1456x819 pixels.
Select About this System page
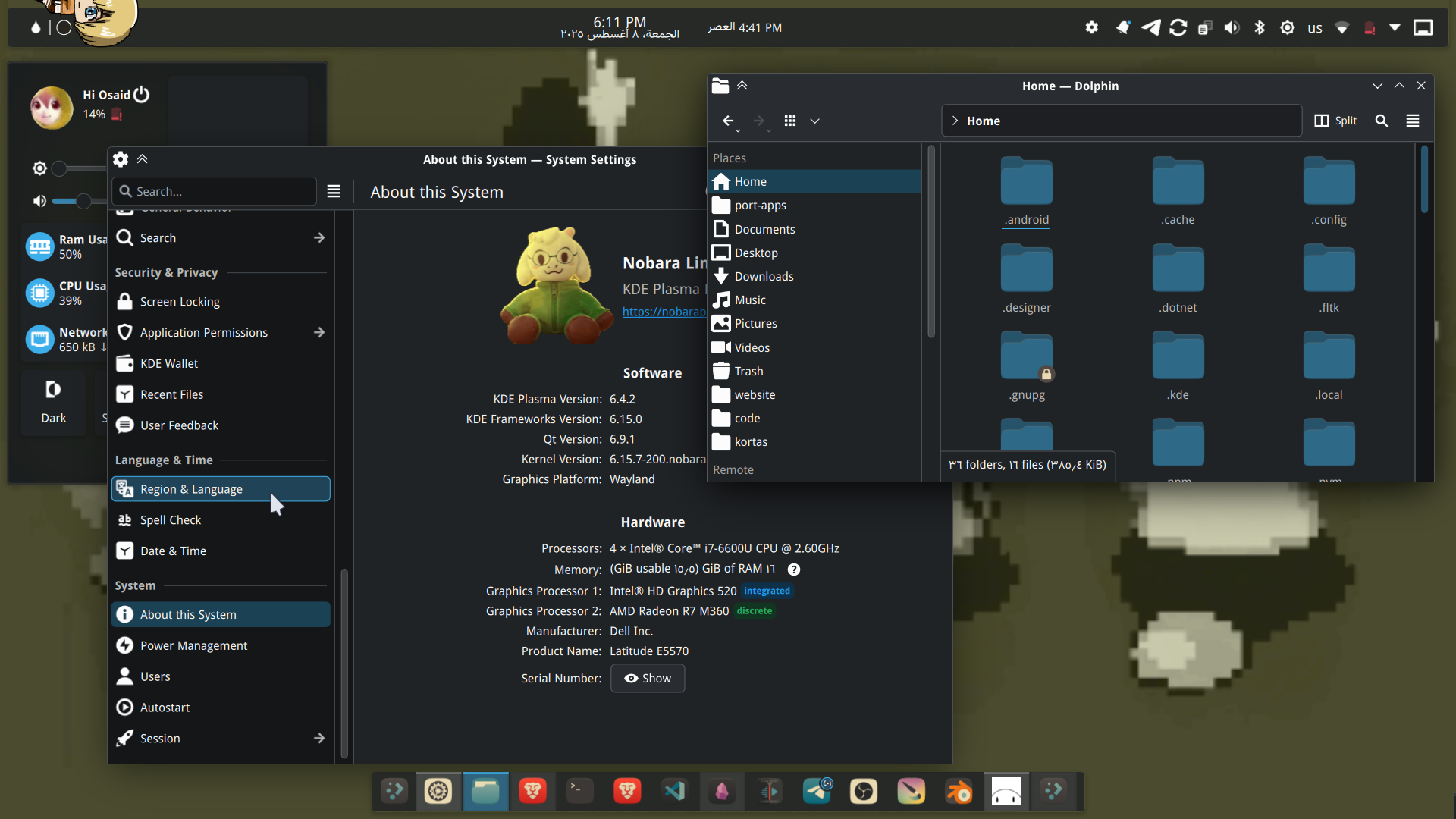tap(221, 615)
